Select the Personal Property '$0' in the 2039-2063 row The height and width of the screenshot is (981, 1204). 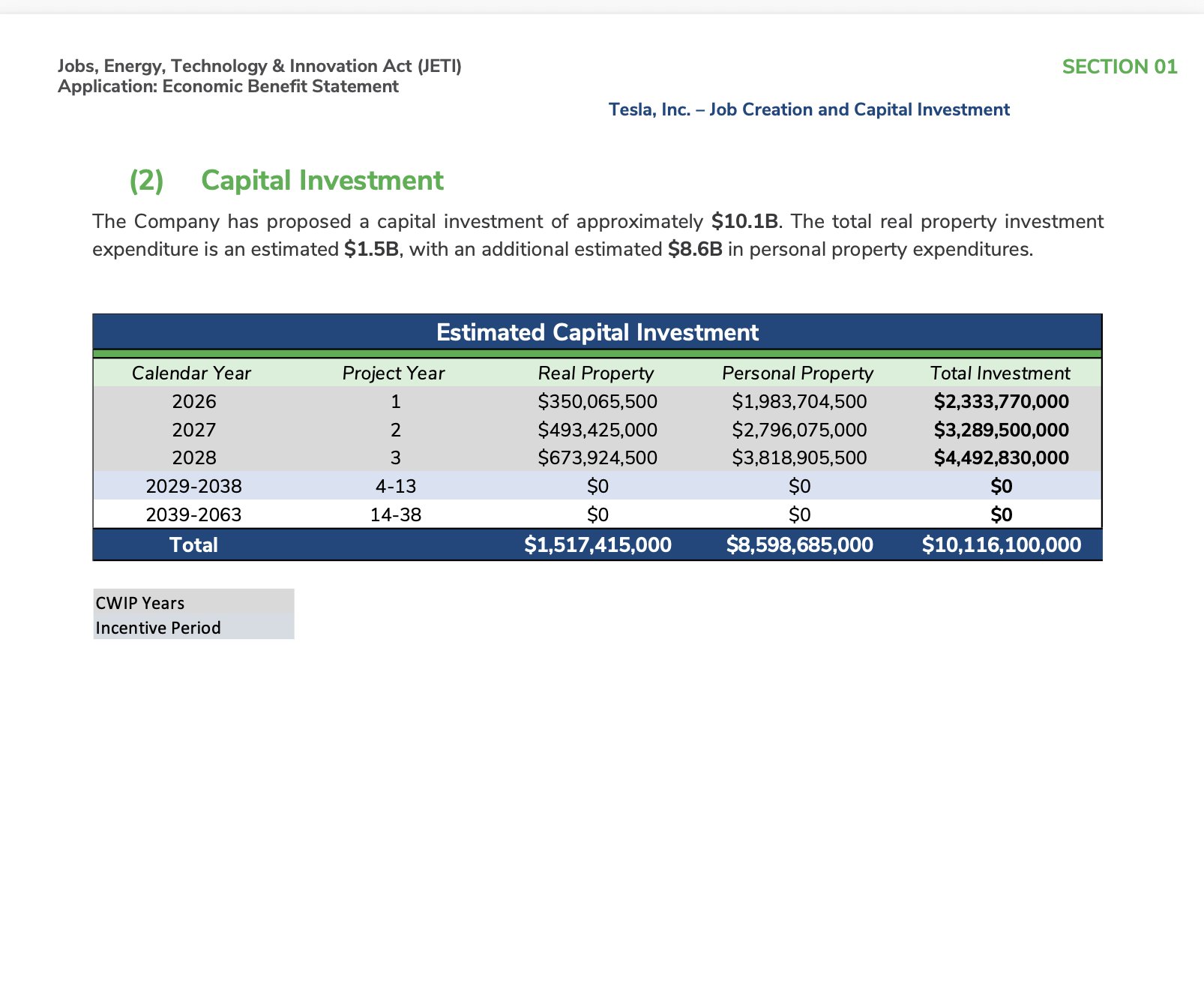pyautogui.click(x=799, y=515)
